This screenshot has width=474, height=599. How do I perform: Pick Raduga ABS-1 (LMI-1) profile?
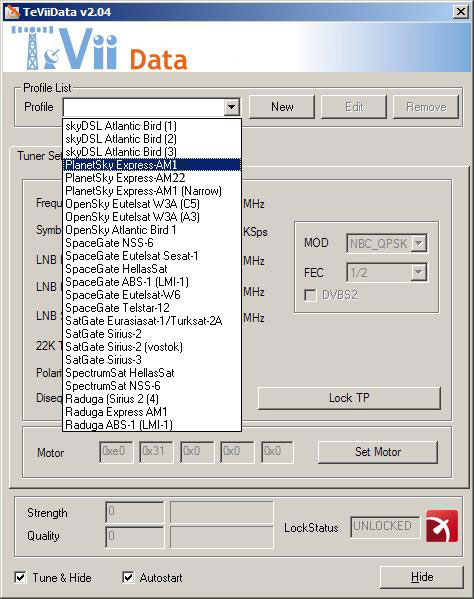[152, 424]
